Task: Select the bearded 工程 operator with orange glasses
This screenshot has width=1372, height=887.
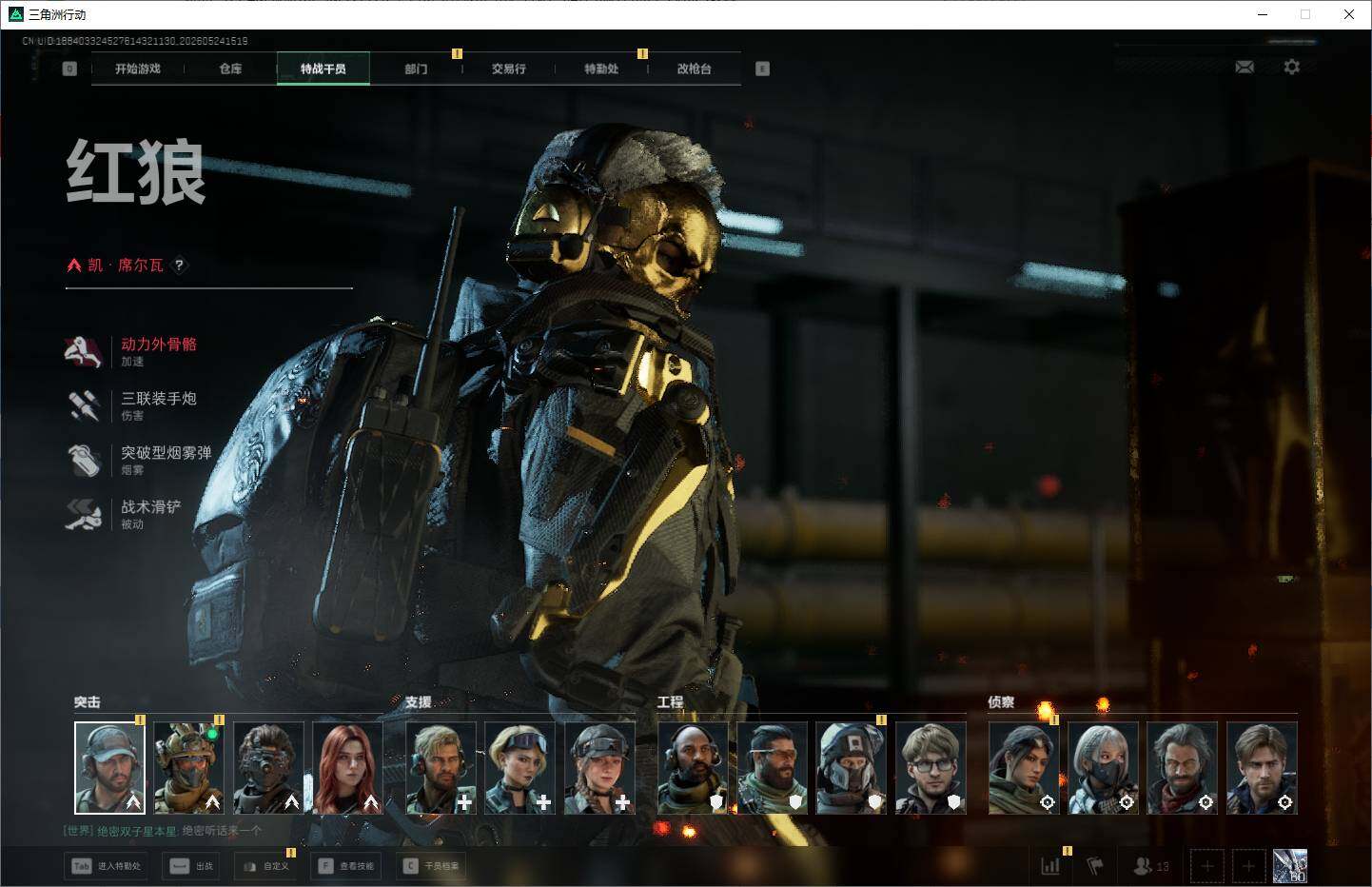Action: tap(772, 768)
